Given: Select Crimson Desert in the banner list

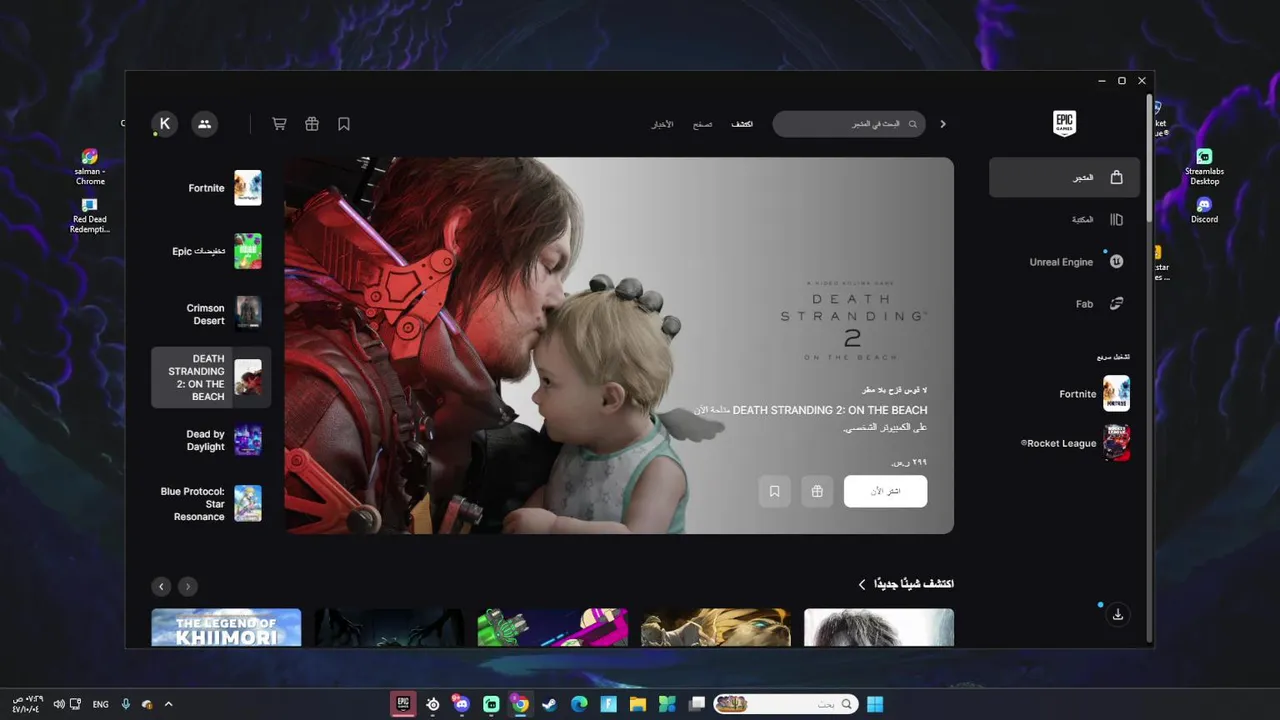Looking at the screenshot, I should [x=210, y=314].
